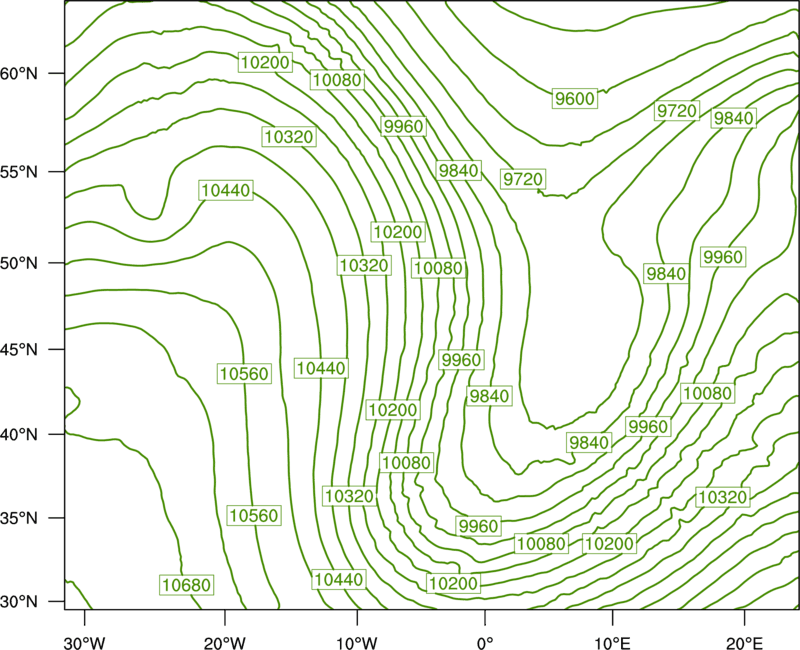
Task: Click the 60°N latitude axis label
Action: tap(19, 73)
